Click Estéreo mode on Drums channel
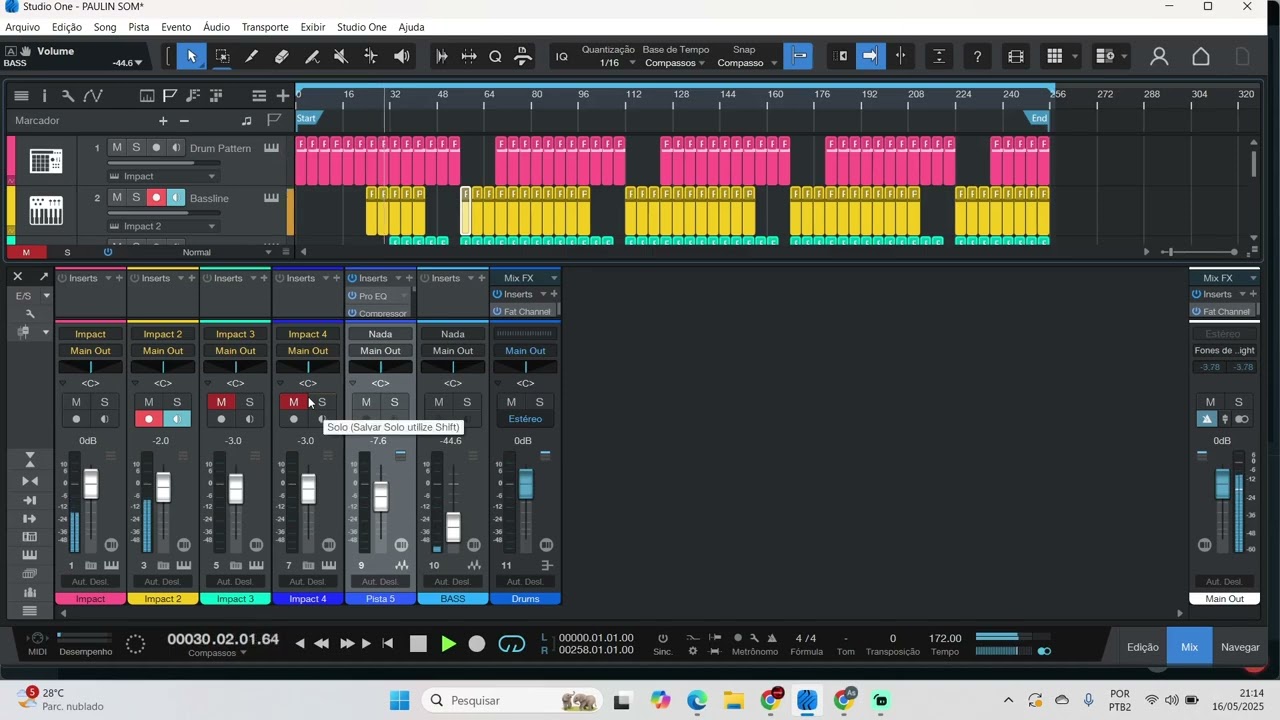1280x720 pixels. point(525,419)
